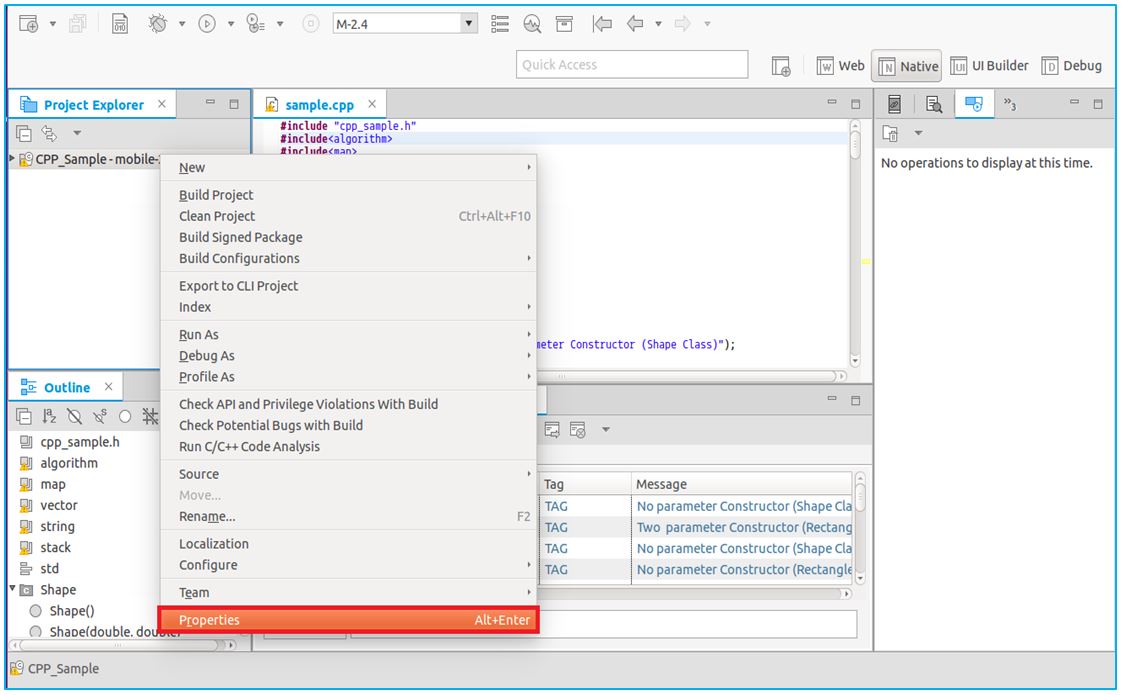Open the M-2.4 device dropdown

coord(469,23)
